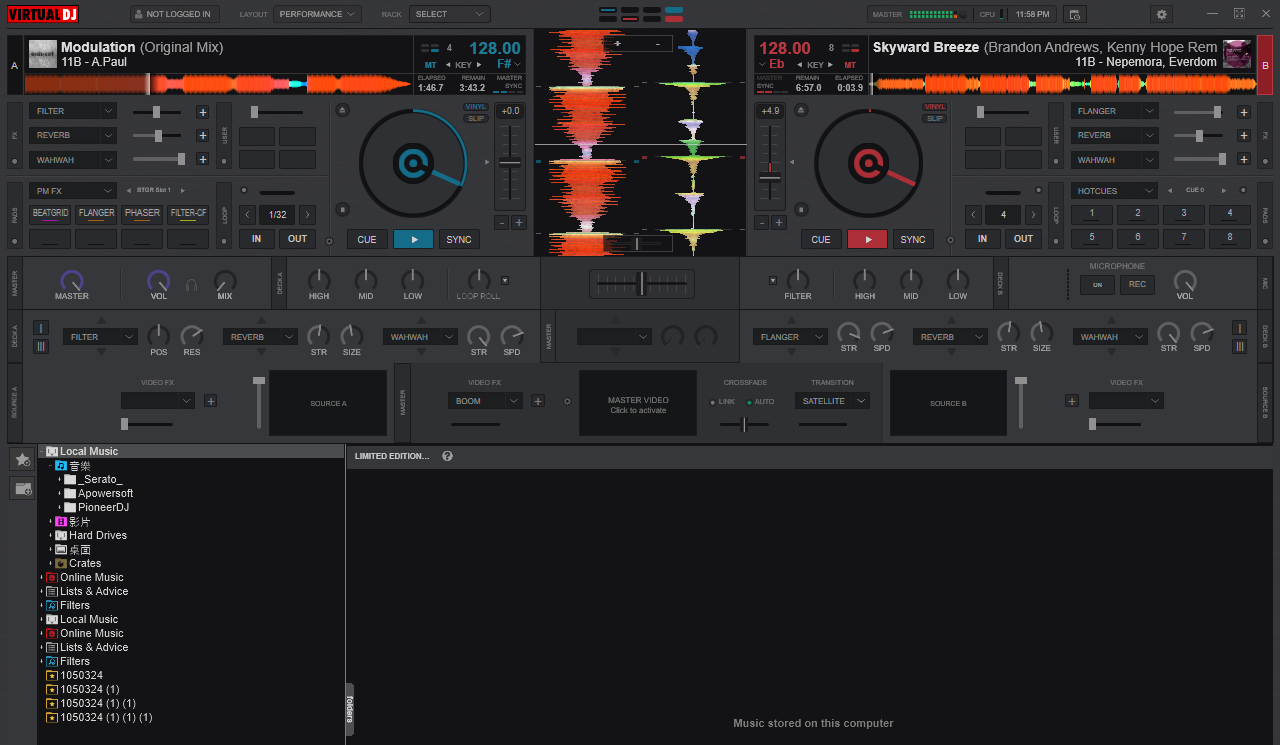Screen dimensions: 1280x745
Task: Open the Crates tree item
Action: [85, 564]
